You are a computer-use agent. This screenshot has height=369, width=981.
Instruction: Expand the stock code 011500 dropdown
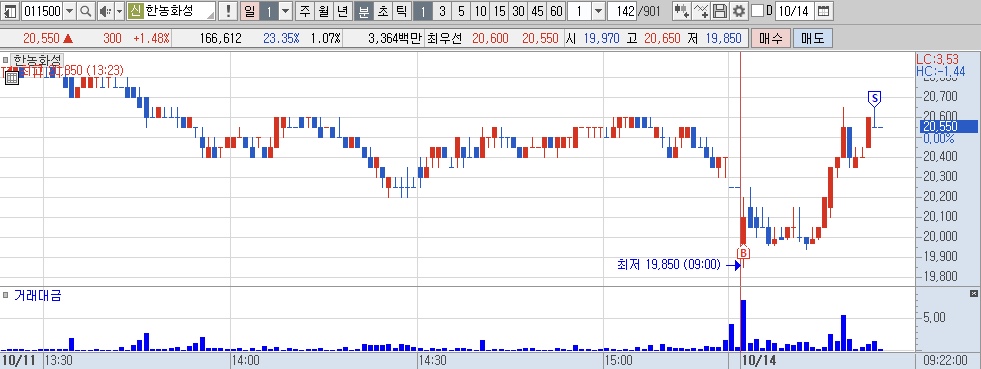tap(69, 11)
